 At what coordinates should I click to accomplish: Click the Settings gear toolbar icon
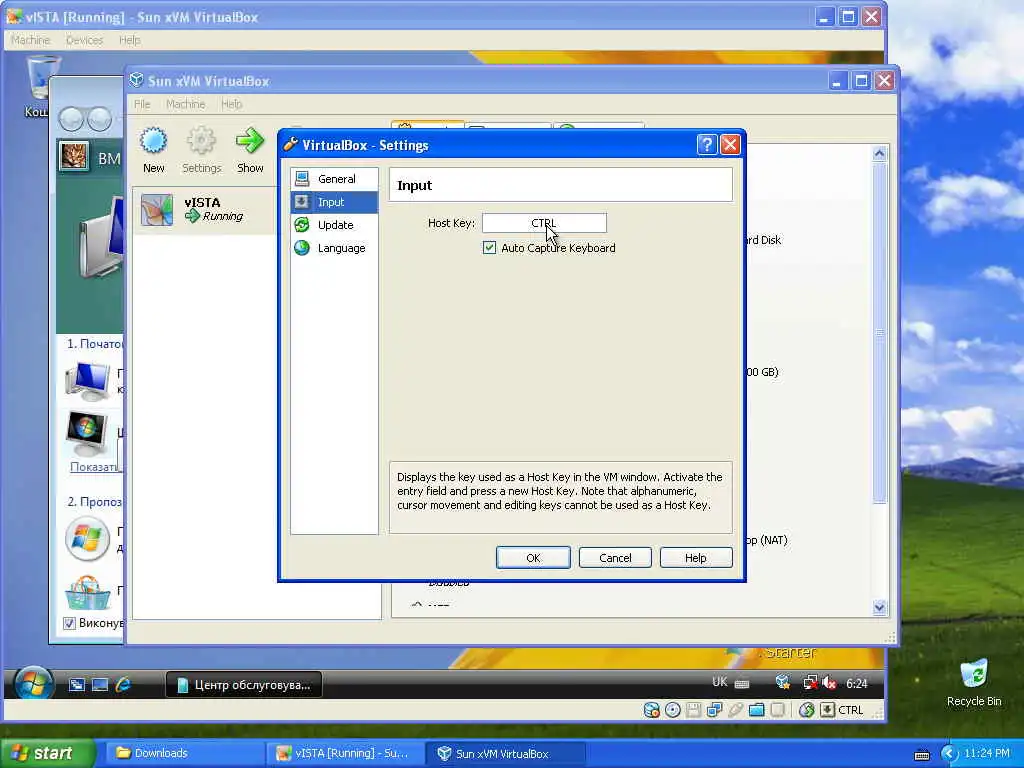tap(201, 150)
